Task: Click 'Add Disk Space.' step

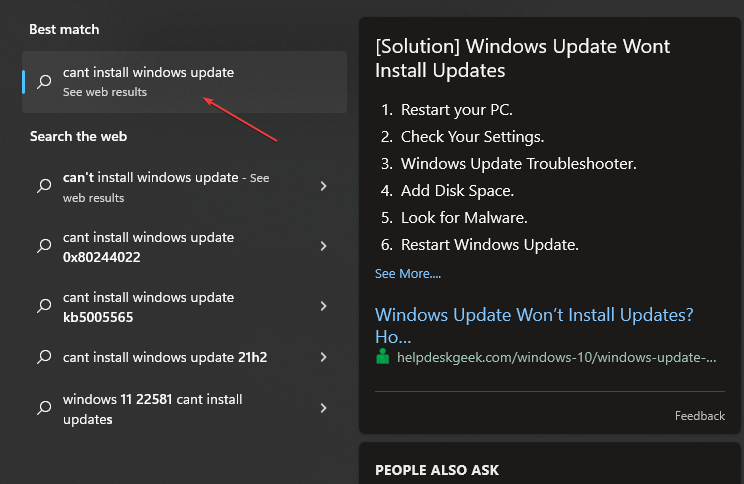Action: tap(457, 191)
